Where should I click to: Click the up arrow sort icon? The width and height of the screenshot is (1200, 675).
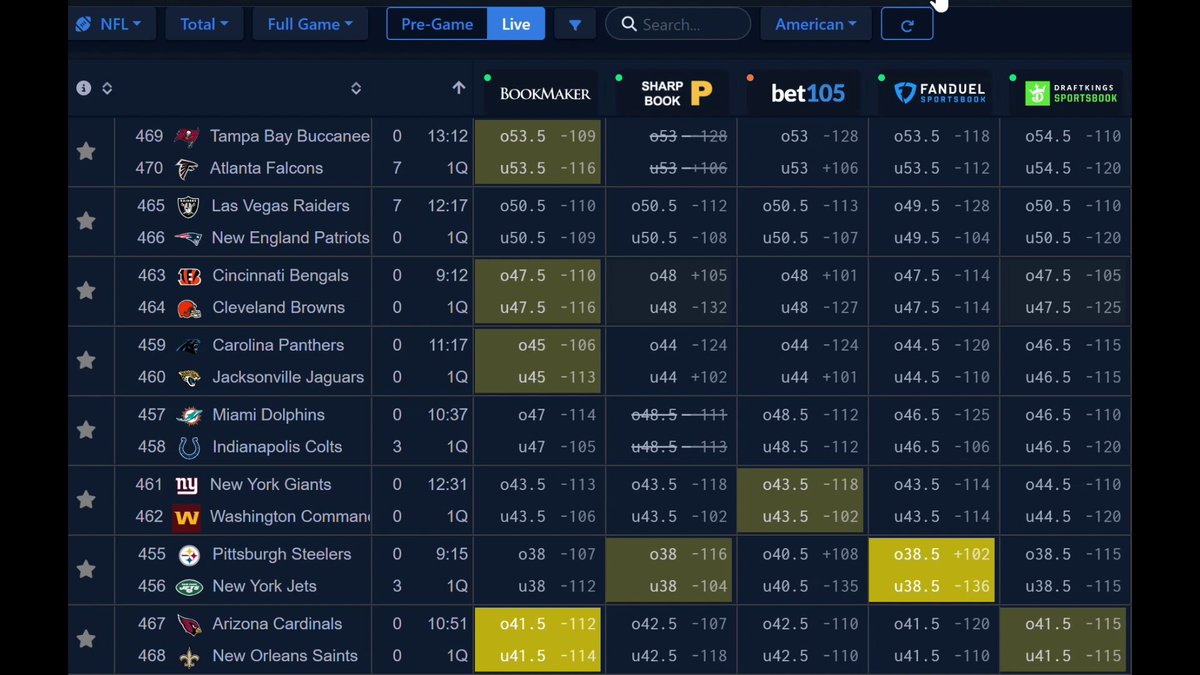[458, 88]
